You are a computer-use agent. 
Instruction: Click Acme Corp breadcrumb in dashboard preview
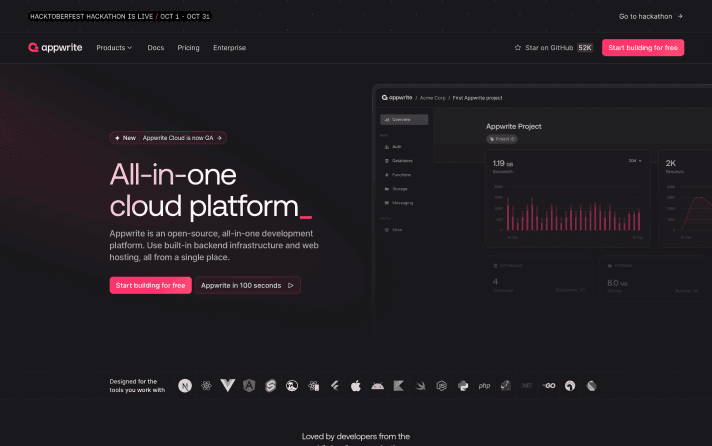433,98
